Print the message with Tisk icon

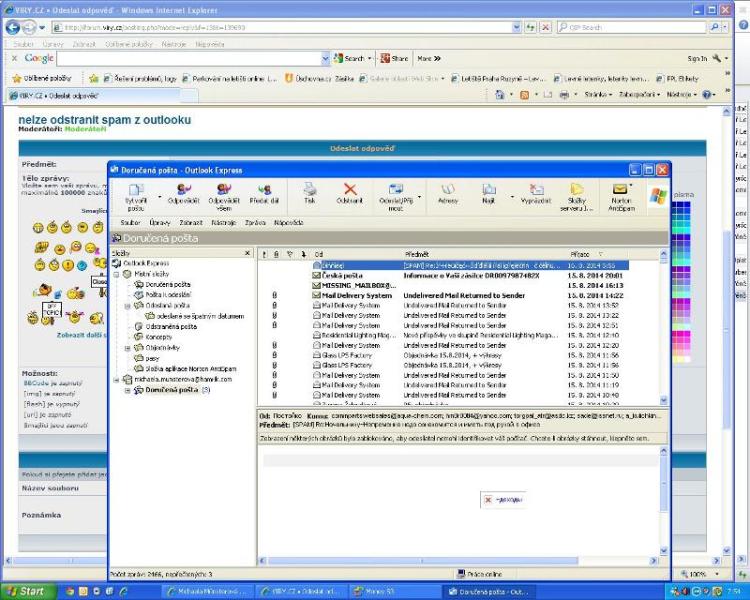309,193
